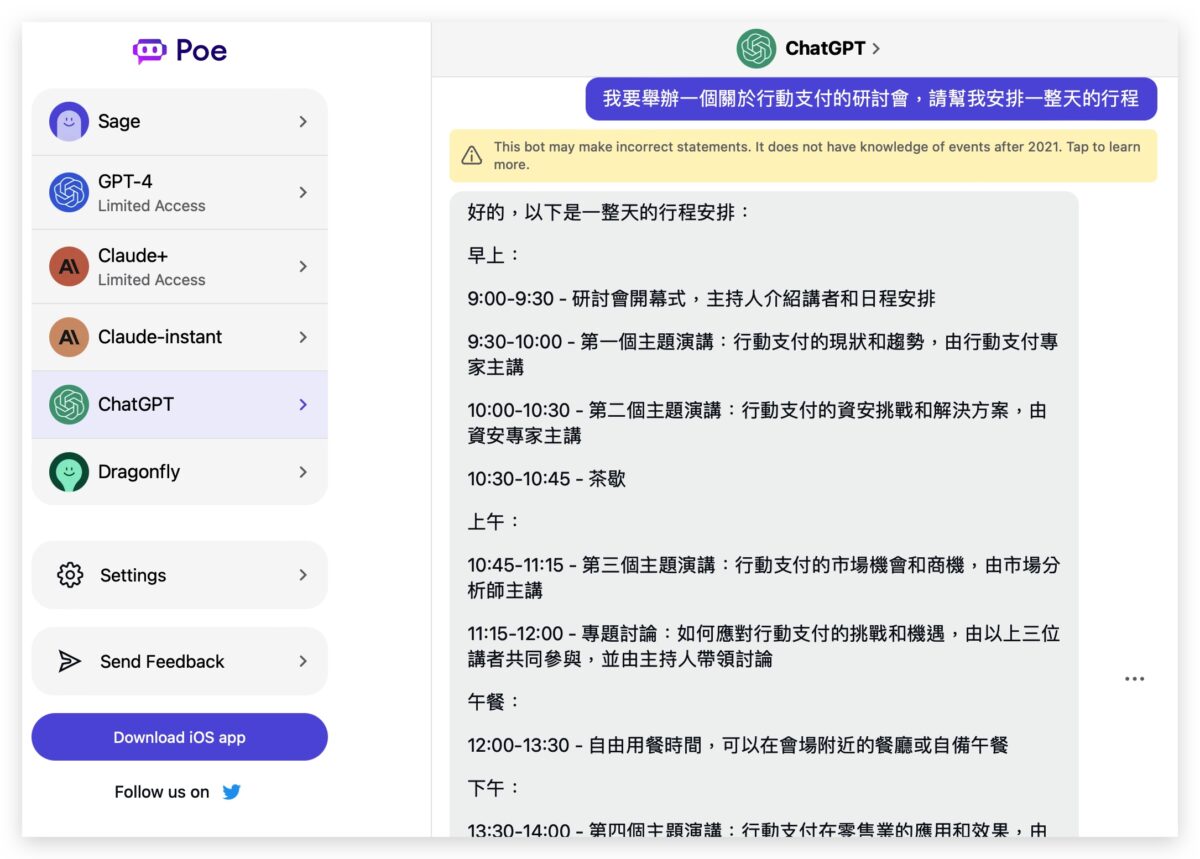Expand the Sage row chevron
Image resolution: width=1200 pixels, height=859 pixels.
[x=303, y=122]
